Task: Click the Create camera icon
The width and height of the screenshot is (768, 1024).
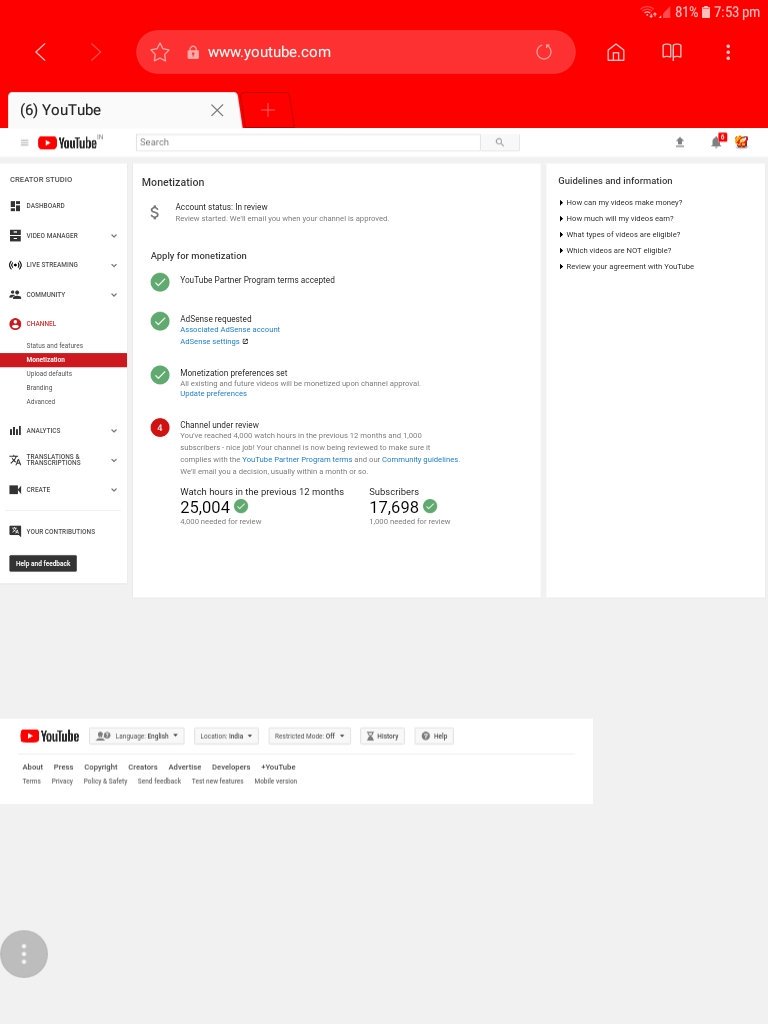Action: tap(15, 490)
